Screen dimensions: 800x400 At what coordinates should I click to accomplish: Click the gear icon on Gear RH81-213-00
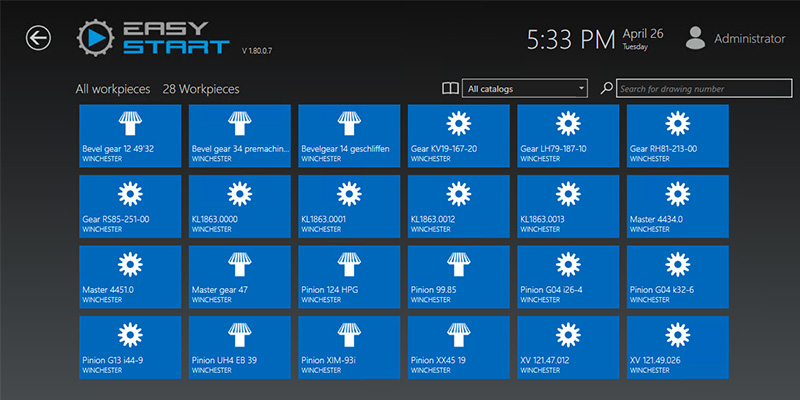point(678,123)
